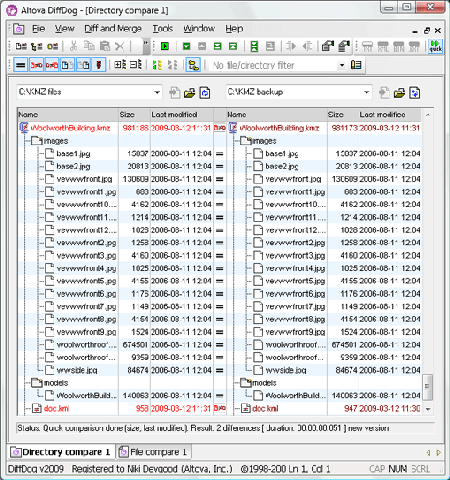Expand the toolbar overflow chevron
This screenshot has width=450, height=480.
146,46
